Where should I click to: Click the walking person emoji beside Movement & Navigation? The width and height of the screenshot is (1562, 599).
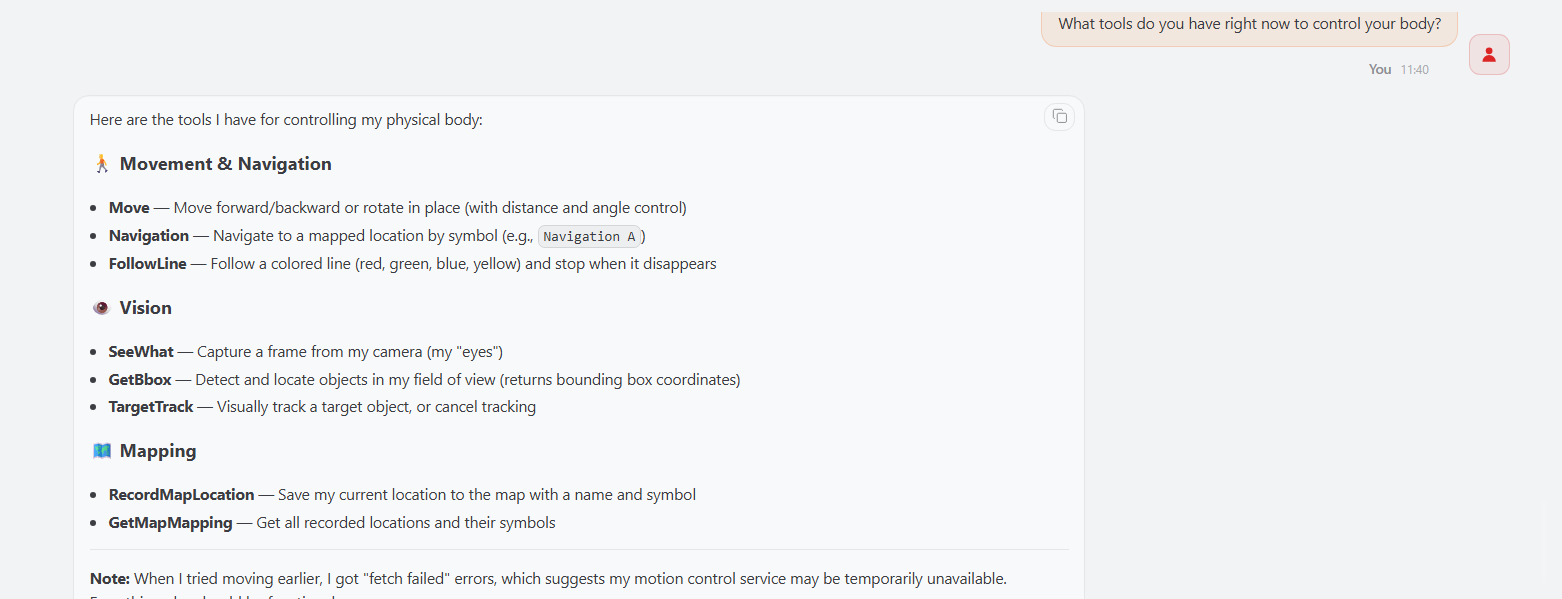pos(101,164)
